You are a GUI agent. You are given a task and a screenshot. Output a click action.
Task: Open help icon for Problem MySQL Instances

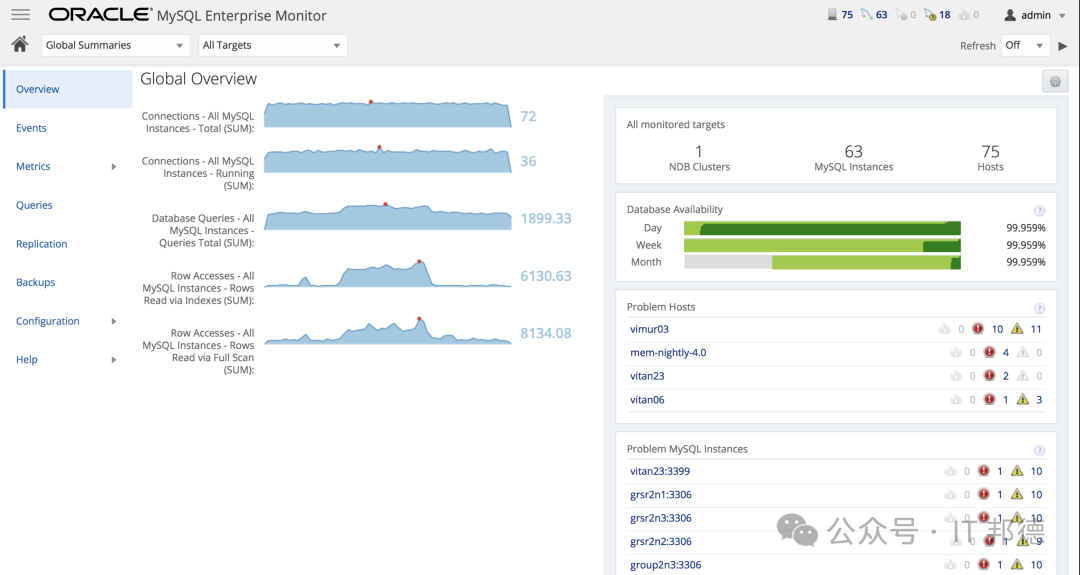(1039, 450)
